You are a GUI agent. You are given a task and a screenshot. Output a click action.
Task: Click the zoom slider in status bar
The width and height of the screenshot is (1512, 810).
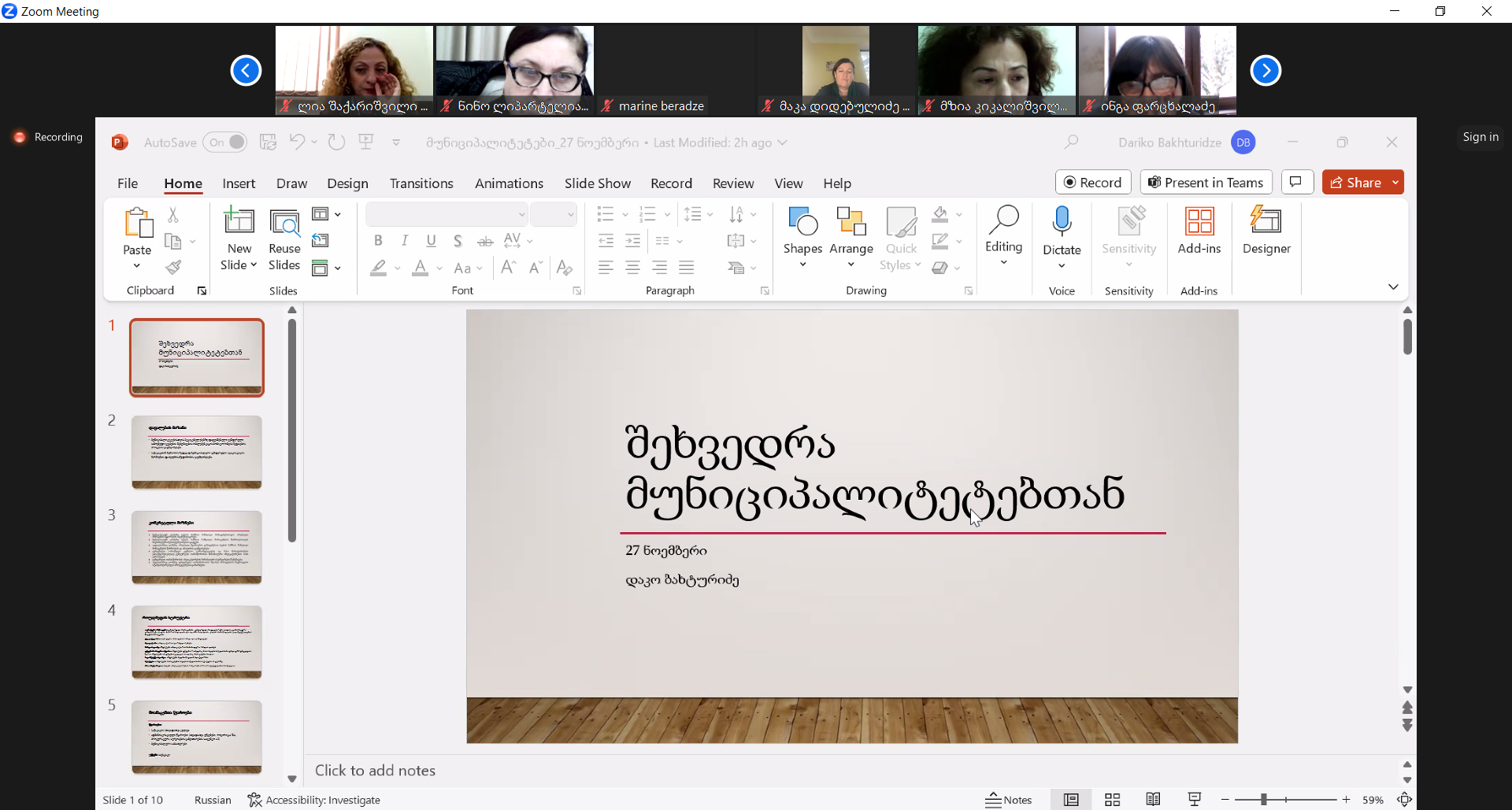click(x=1264, y=800)
